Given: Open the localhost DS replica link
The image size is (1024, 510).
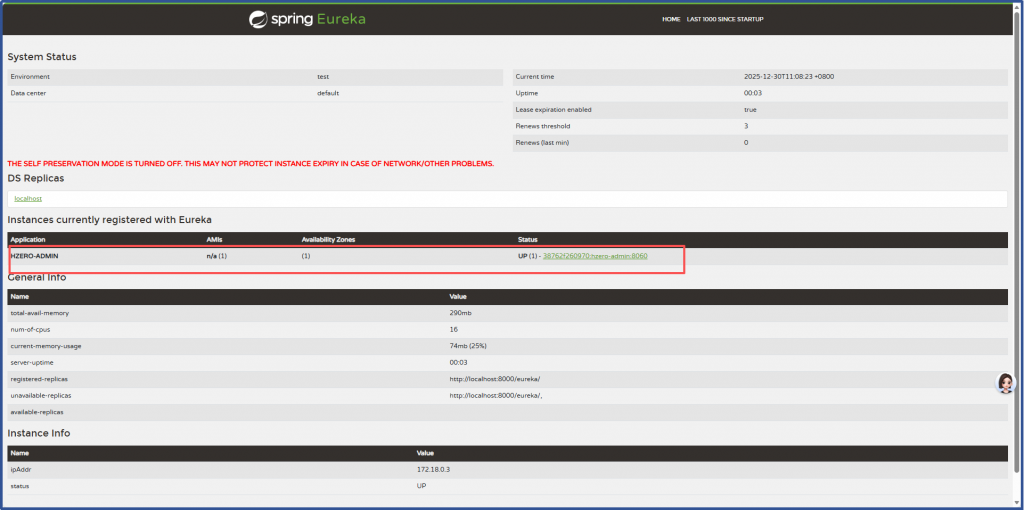Looking at the screenshot, I should click(x=28, y=198).
